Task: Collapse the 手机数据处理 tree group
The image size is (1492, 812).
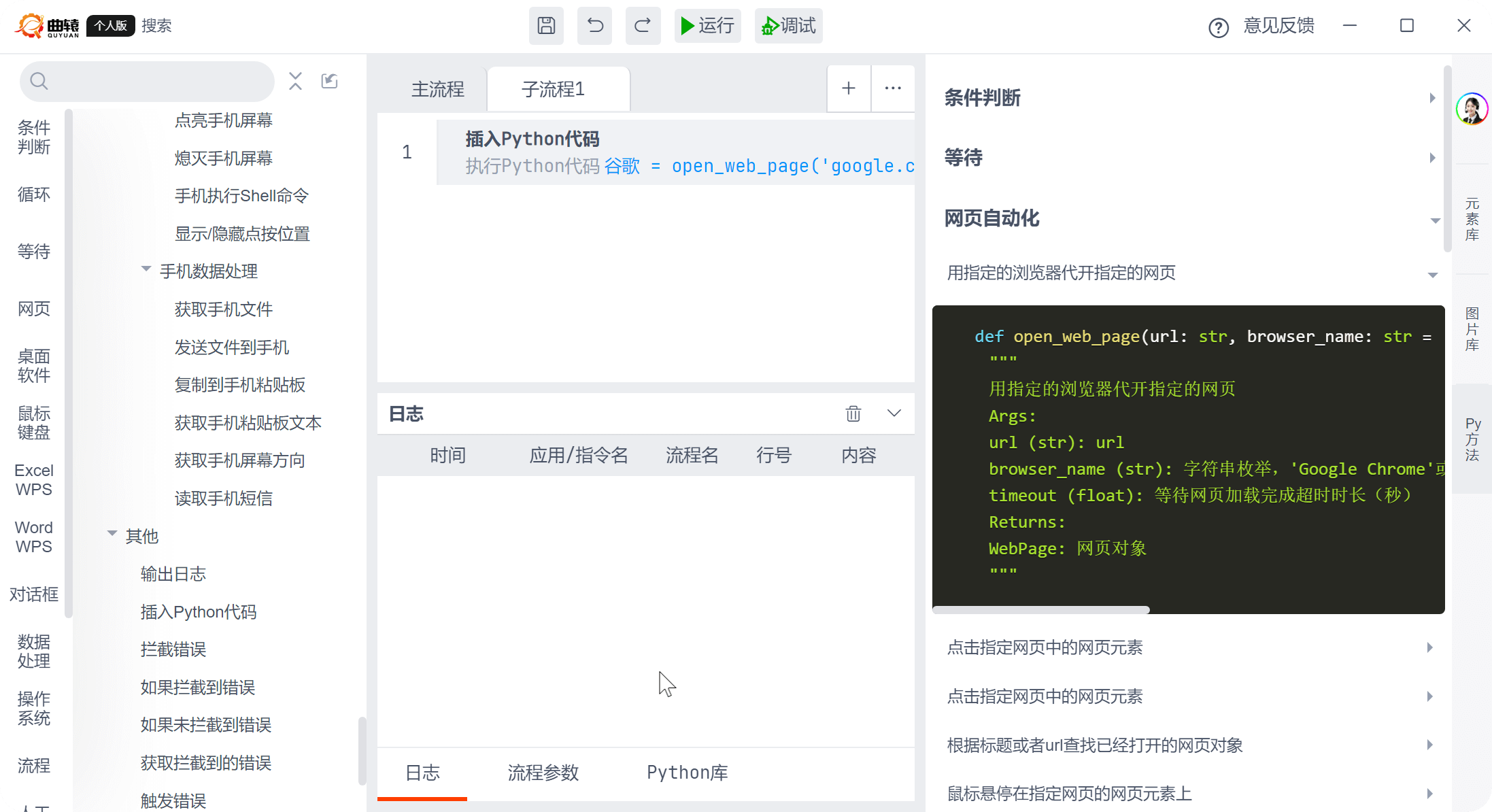Action: tap(146, 269)
